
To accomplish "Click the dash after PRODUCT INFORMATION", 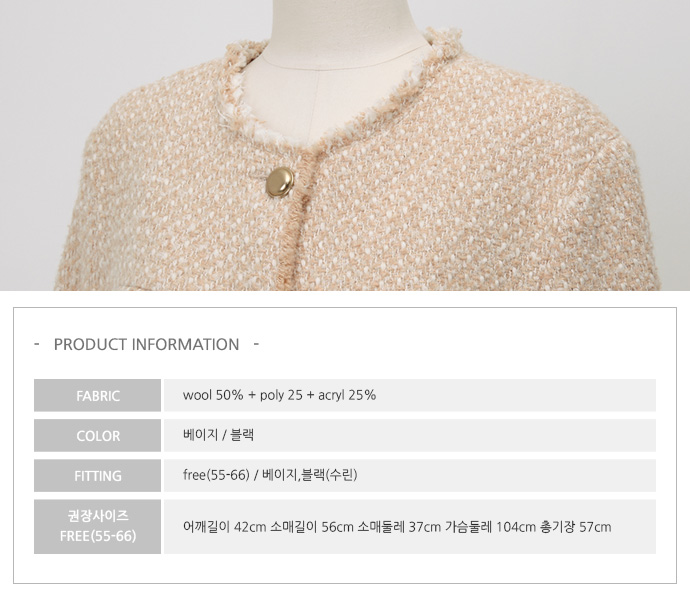I will (x=257, y=344).
